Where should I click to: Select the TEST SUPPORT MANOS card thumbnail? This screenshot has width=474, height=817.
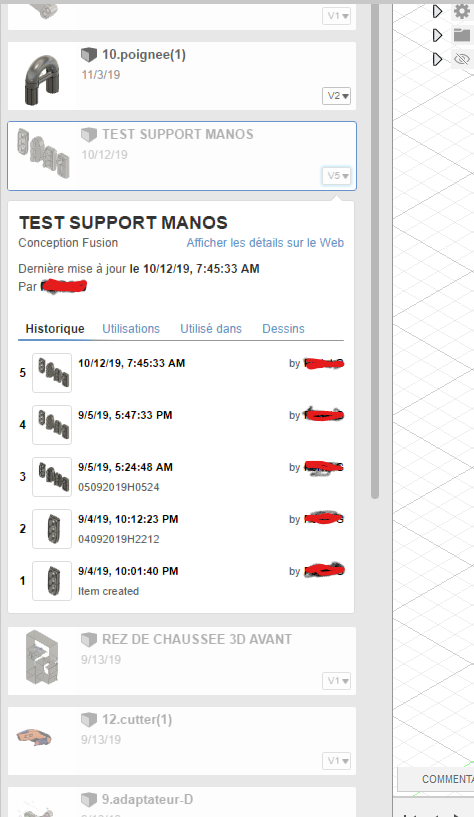[x=43, y=154]
